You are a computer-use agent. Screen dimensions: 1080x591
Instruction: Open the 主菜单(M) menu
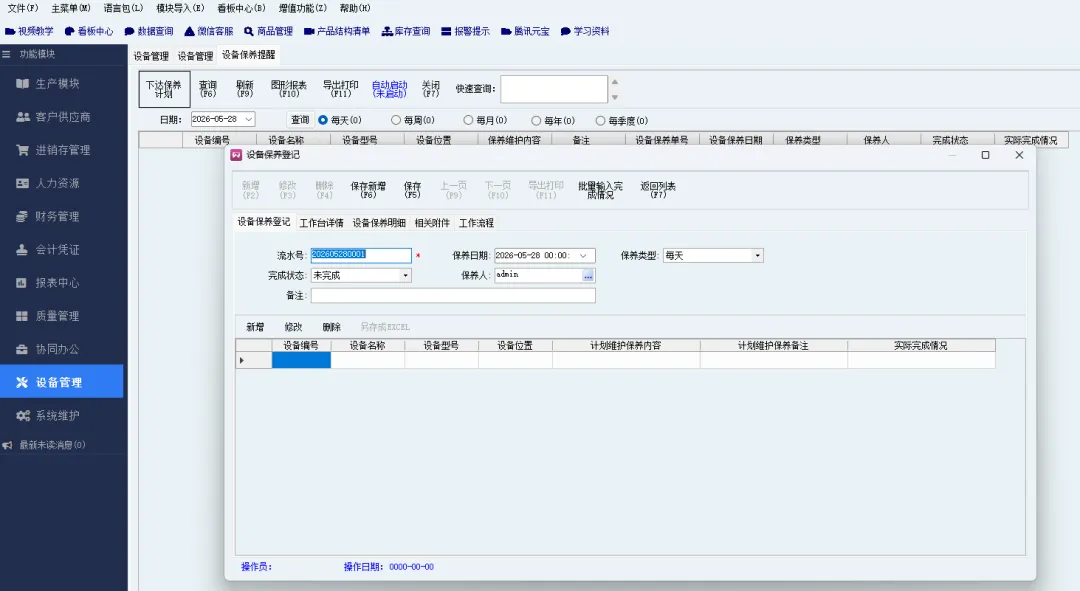[71, 8]
